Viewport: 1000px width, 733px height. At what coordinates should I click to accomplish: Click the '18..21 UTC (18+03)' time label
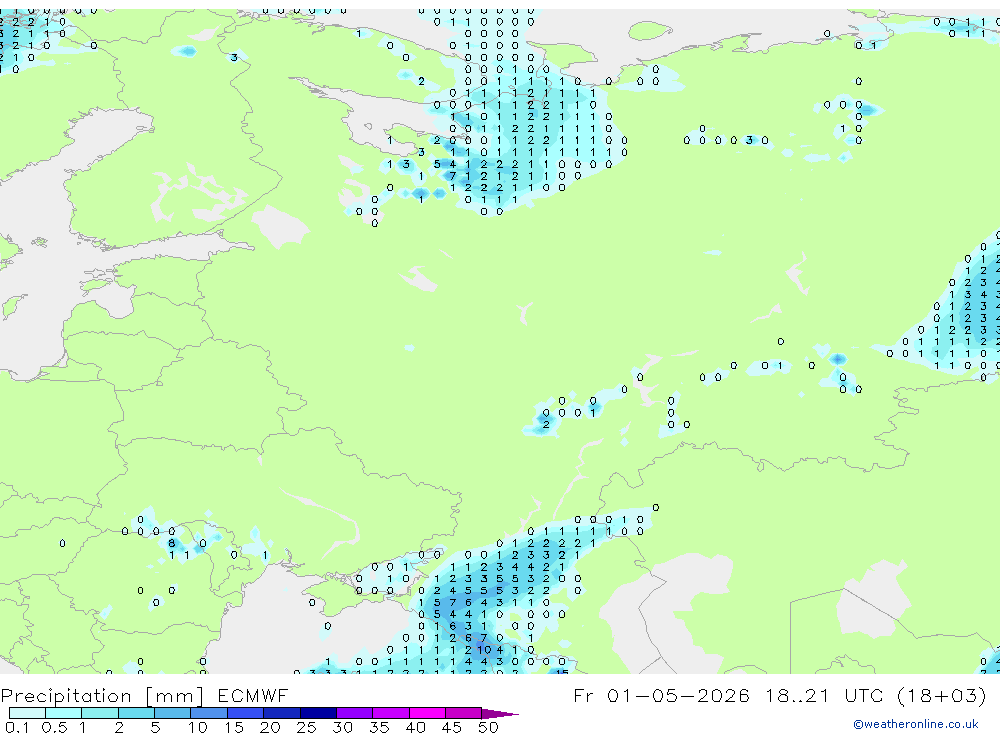click(876, 695)
